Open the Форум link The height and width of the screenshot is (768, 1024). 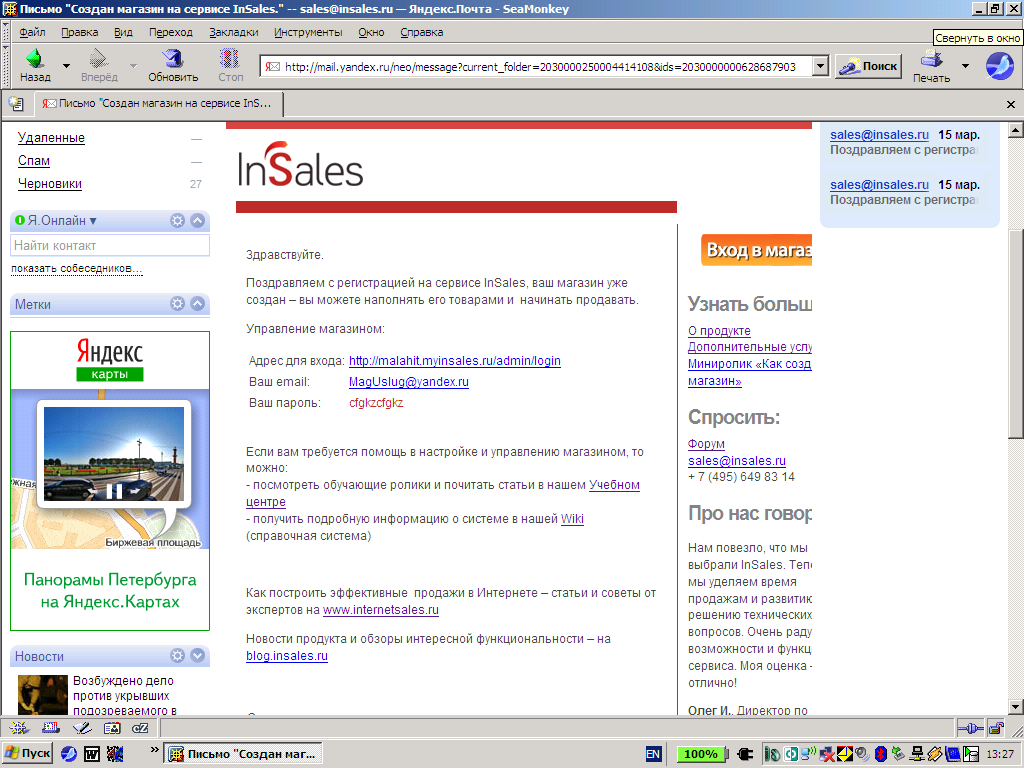[706, 443]
